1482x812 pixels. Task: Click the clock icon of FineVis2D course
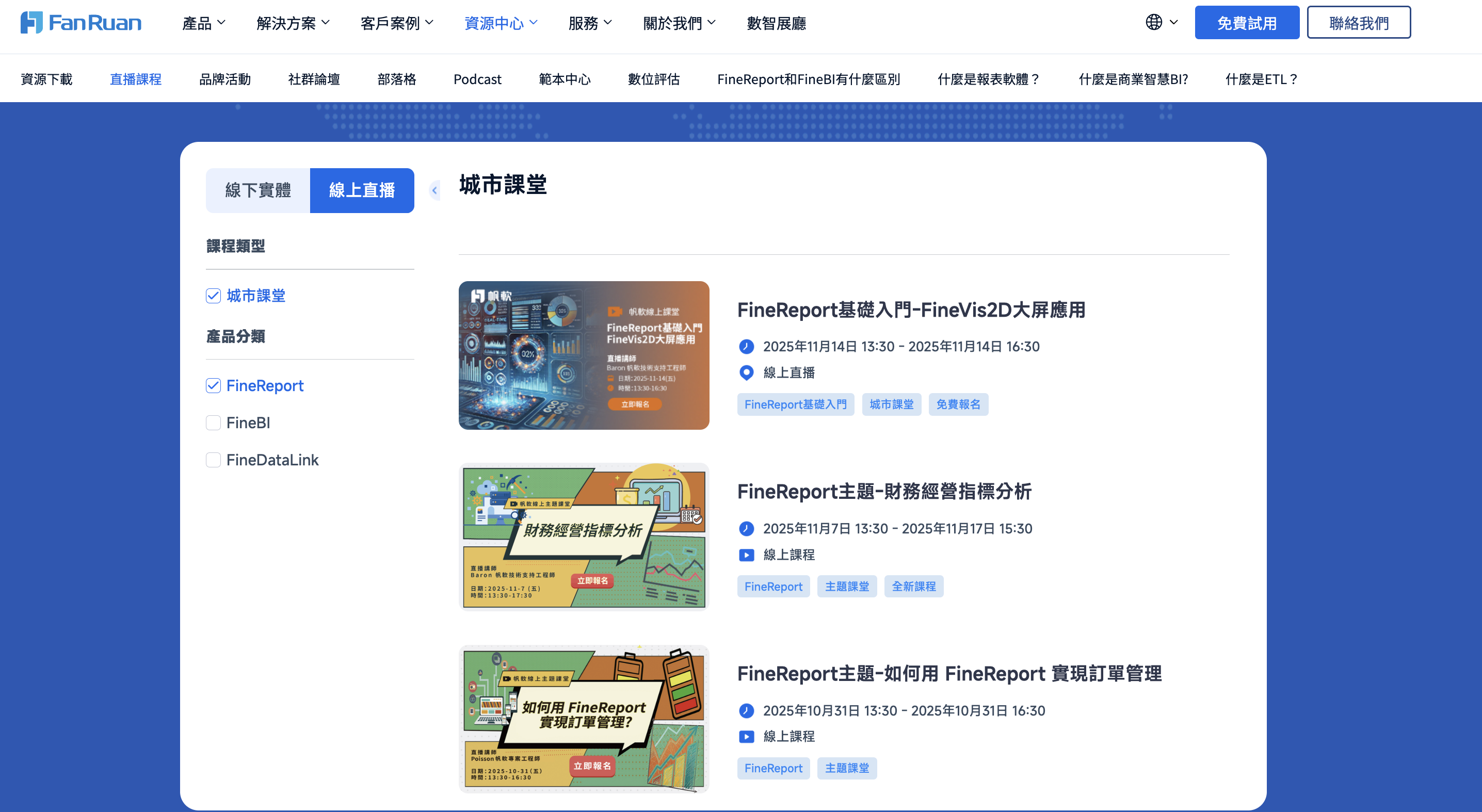[x=746, y=346]
